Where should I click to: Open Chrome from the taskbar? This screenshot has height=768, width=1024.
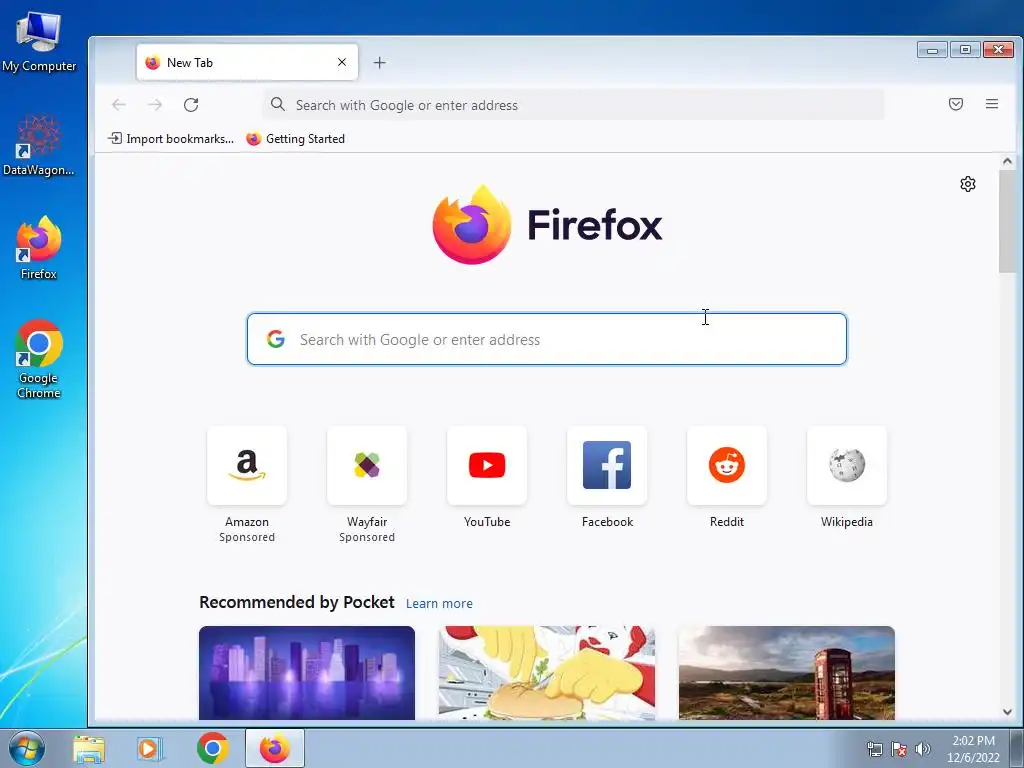(x=212, y=748)
